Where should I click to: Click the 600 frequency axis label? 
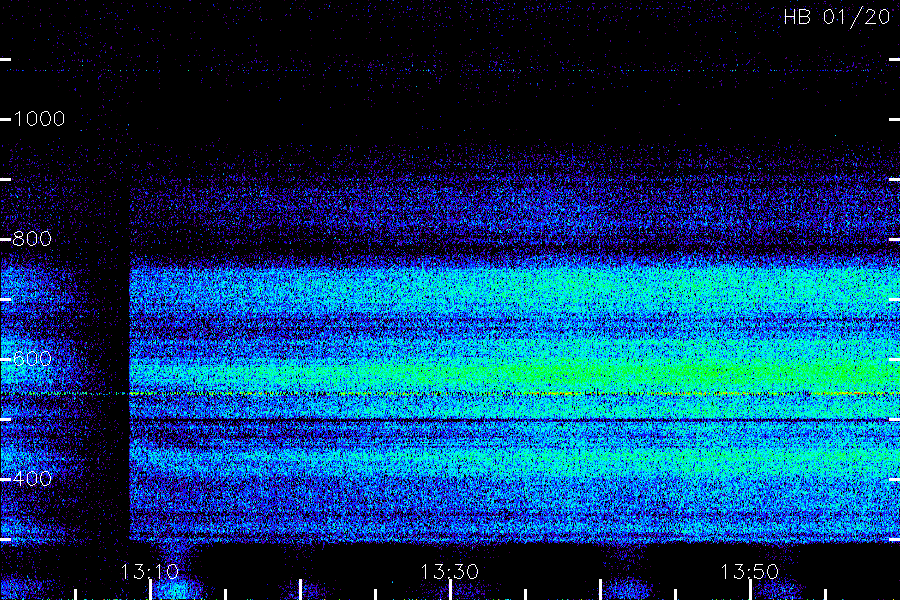tap(32, 359)
